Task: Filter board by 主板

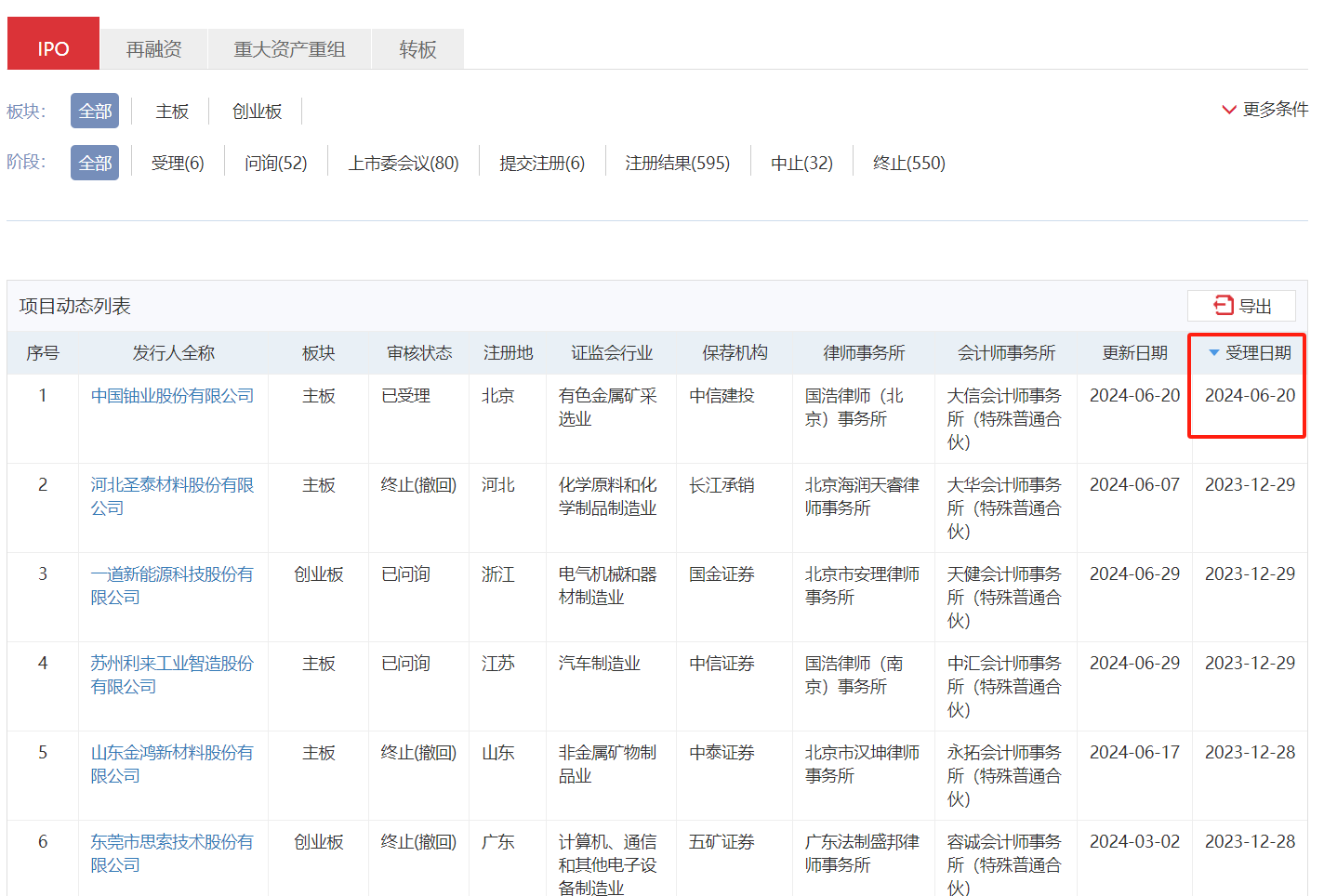Action: tap(172, 112)
